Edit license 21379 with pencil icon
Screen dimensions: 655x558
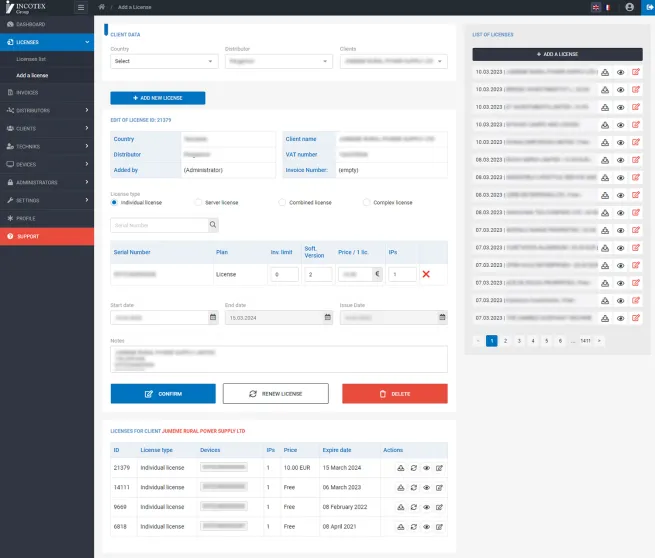[439, 468]
